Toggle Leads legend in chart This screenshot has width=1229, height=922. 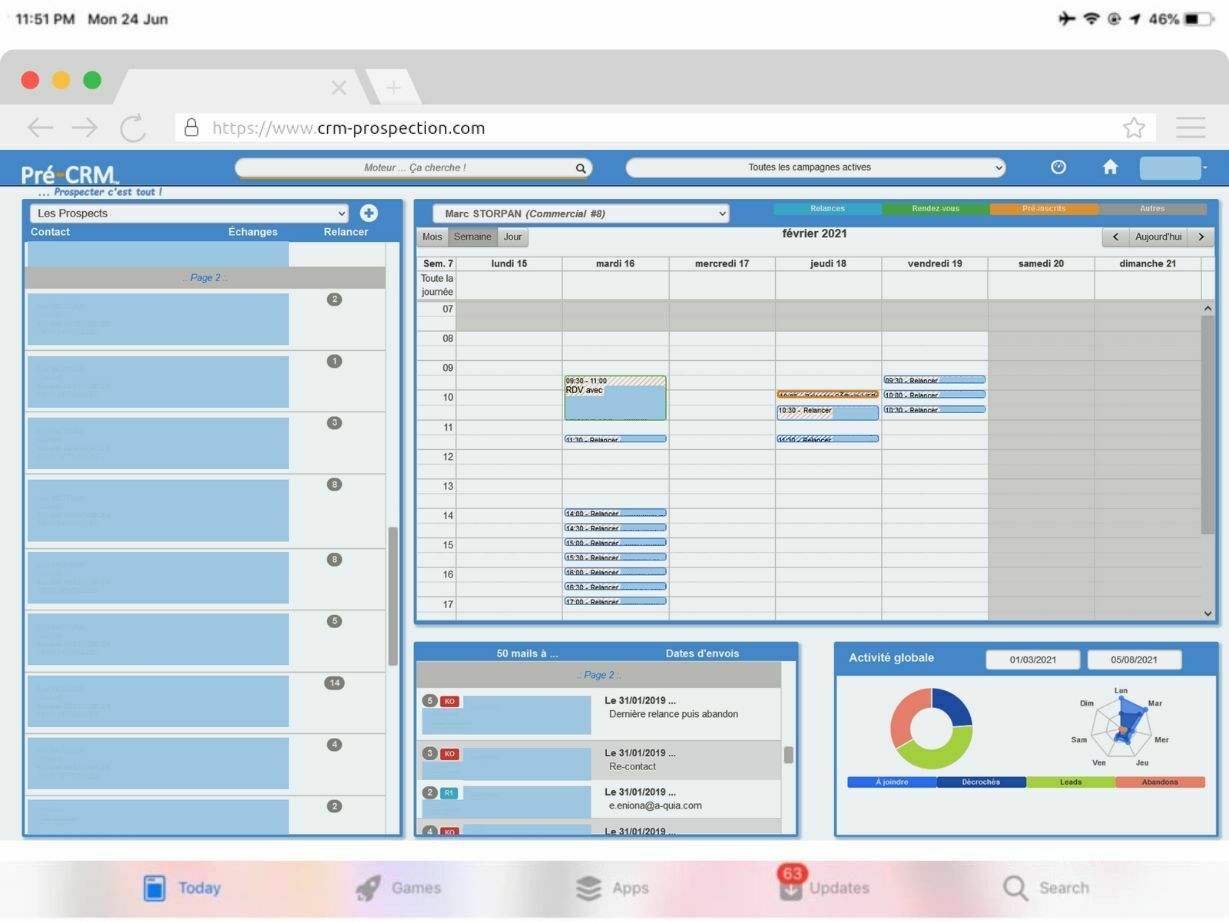click(1071, 782)
